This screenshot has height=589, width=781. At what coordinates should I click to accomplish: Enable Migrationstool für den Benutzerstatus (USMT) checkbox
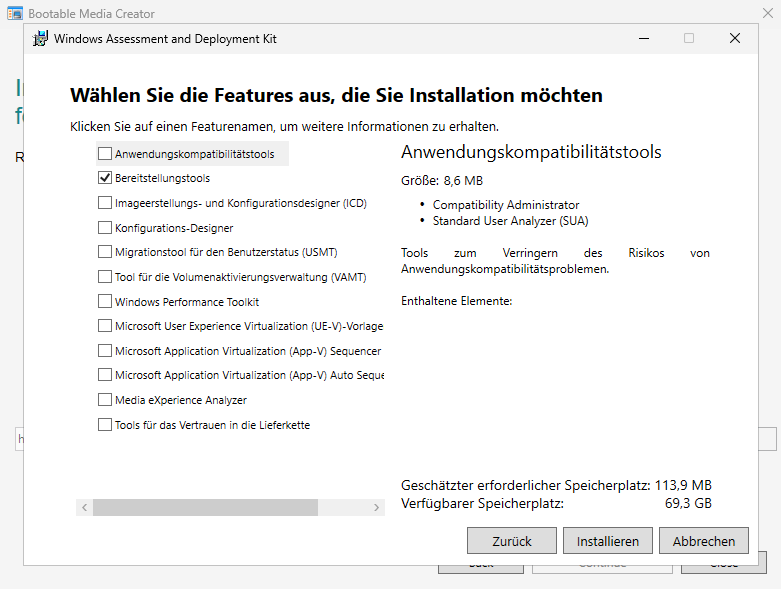[105, 252]
